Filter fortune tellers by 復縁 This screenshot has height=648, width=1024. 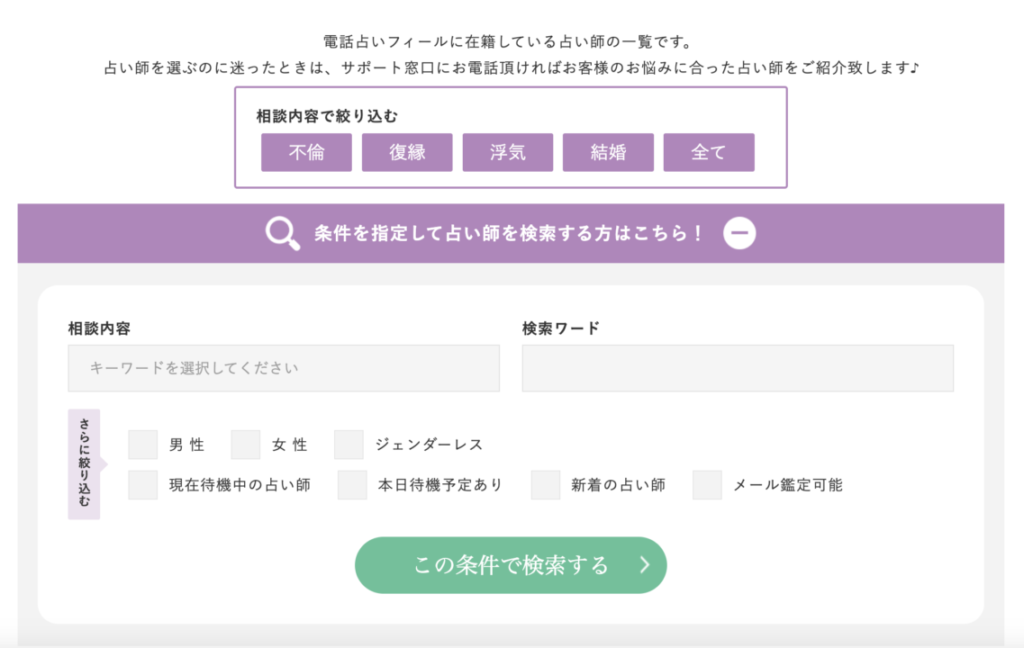tap(407, 153)
